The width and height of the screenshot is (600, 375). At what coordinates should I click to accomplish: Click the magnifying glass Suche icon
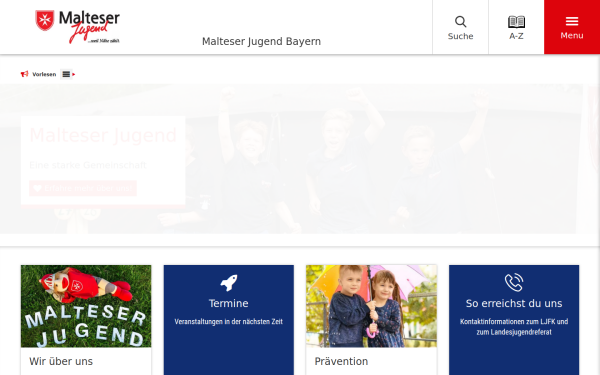coord(460,21)
